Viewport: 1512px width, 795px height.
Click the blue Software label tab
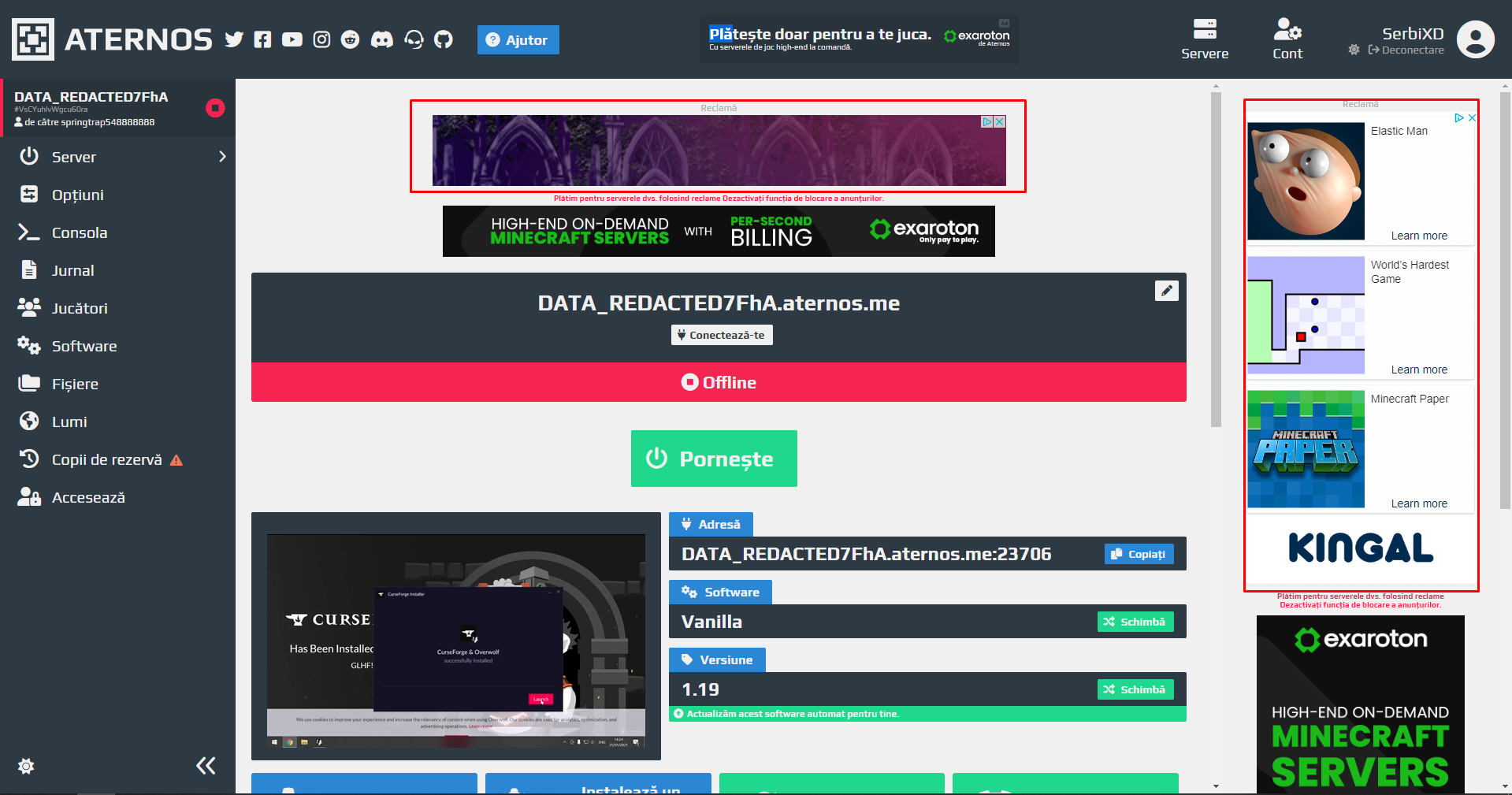[x=720, y=592]
